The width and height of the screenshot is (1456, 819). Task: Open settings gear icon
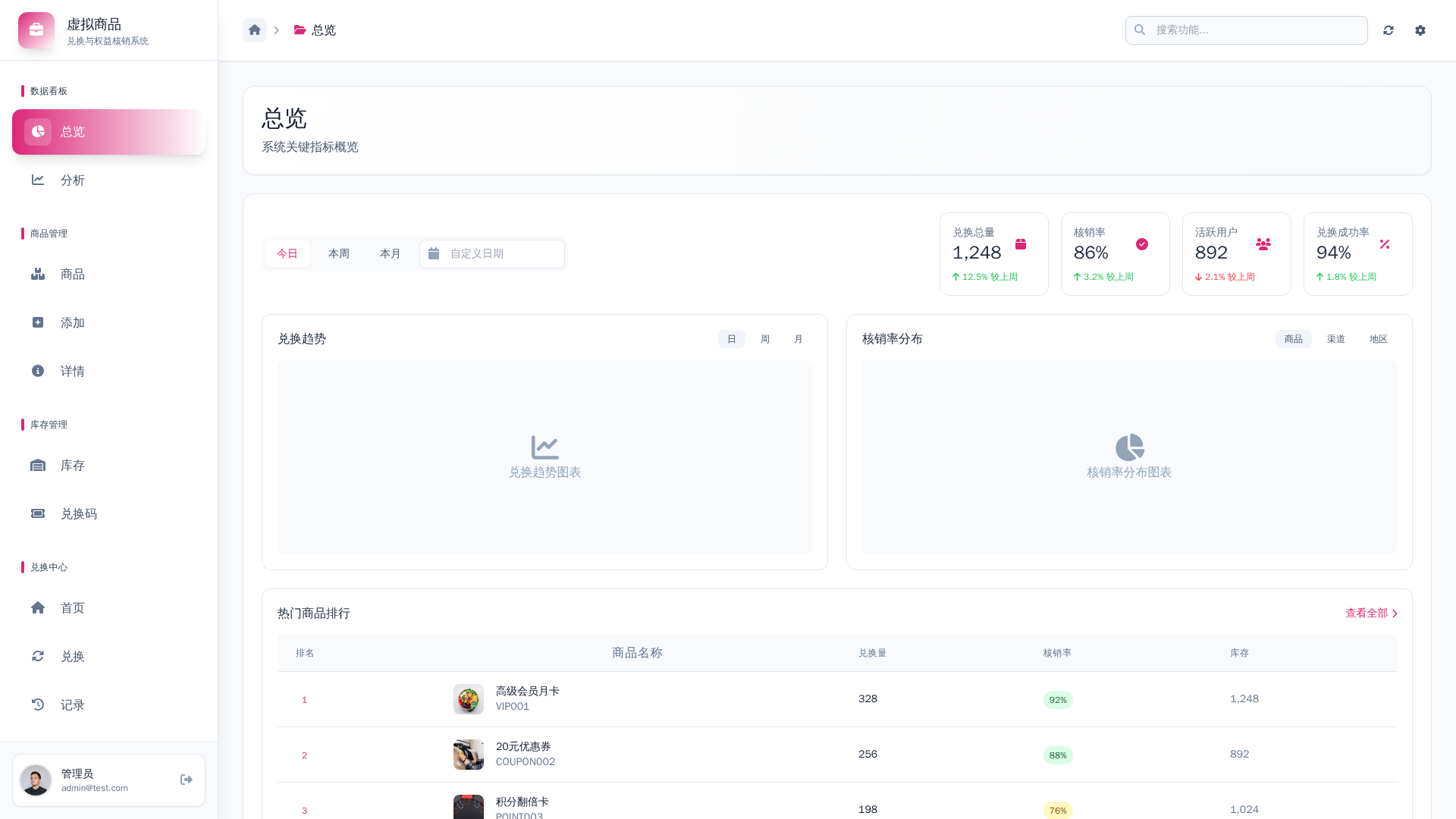tap(1420, 30)
